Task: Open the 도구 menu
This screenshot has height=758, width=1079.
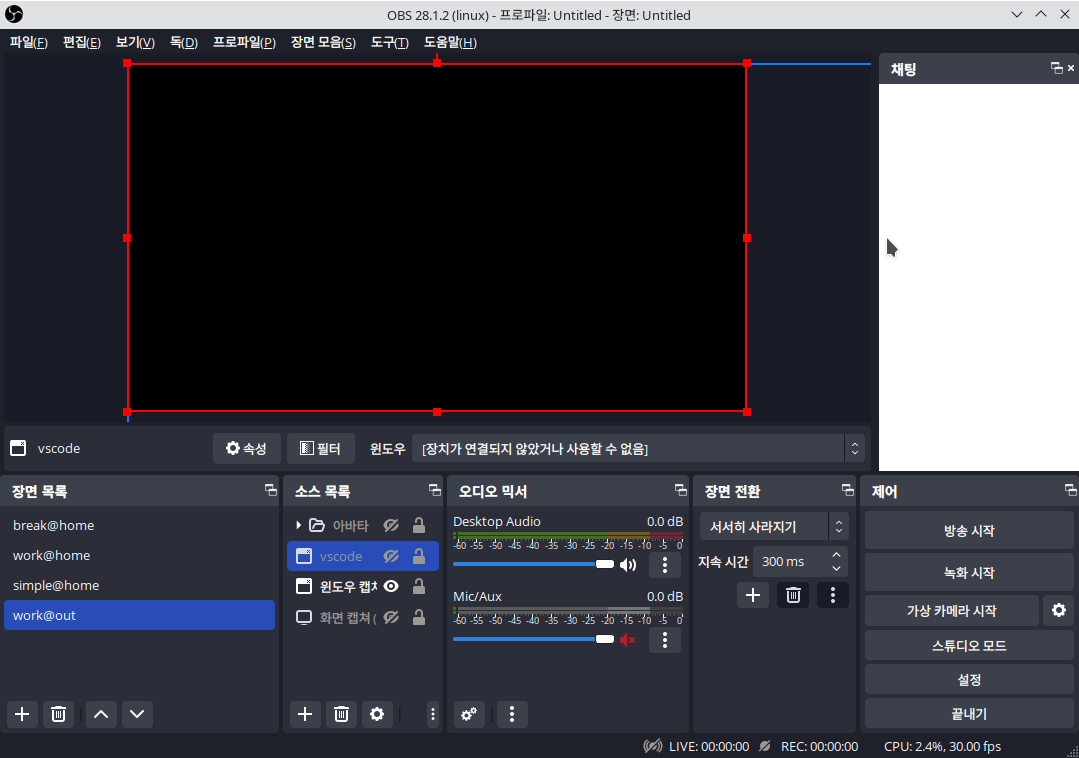Action: 389,43
